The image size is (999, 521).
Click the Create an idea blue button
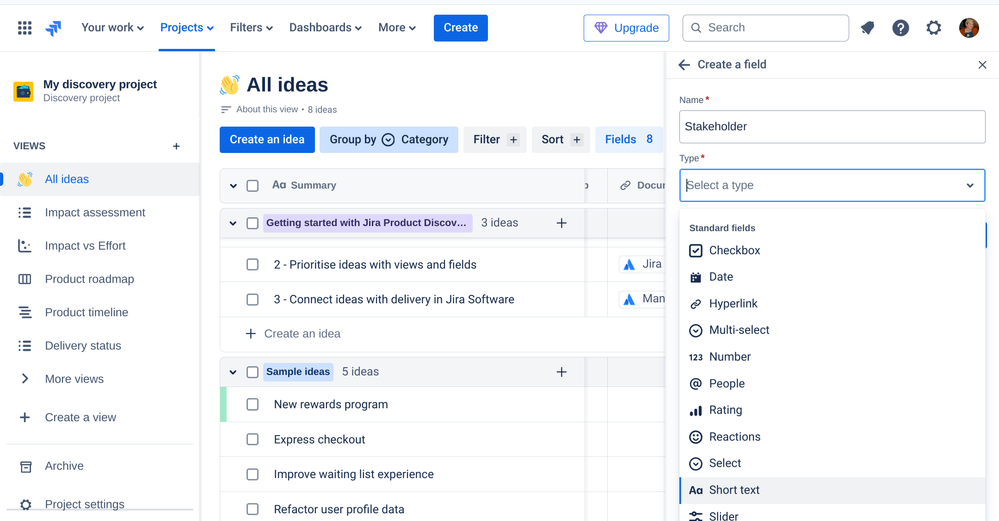(267, 140)
